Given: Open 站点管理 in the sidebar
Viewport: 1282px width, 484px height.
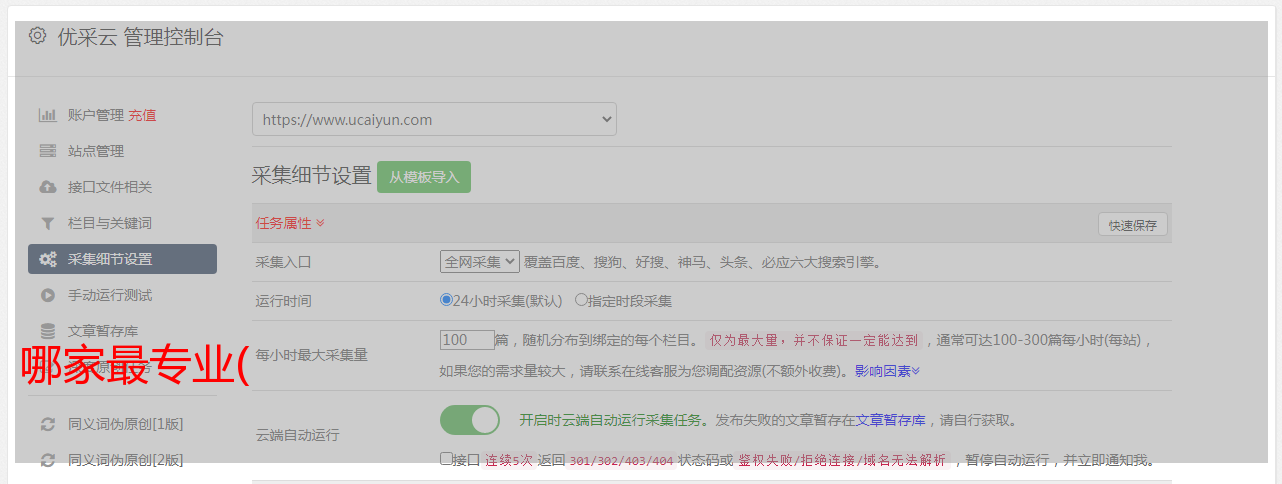Looking at the screenshot, I should (x=96, y=151).
